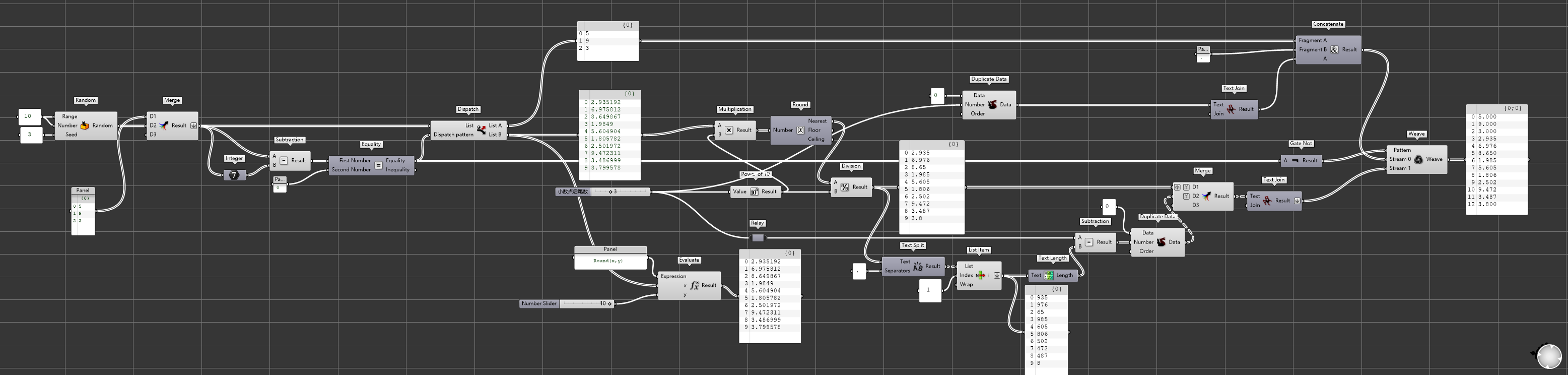
Task: Click the lower Duplicate Data icon near Subtraction
Action: click(x=1161, y=241)
